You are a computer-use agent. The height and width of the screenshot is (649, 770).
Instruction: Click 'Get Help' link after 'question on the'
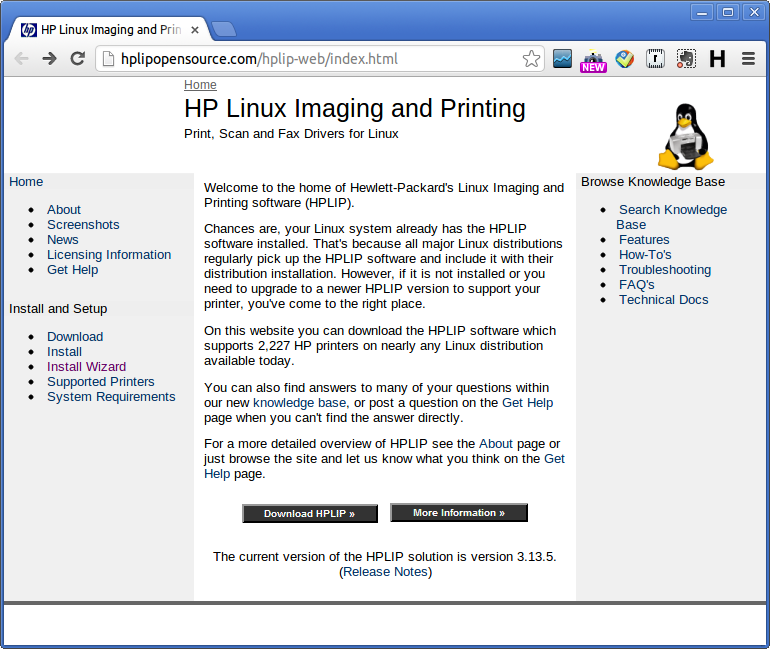click(527, 403)
